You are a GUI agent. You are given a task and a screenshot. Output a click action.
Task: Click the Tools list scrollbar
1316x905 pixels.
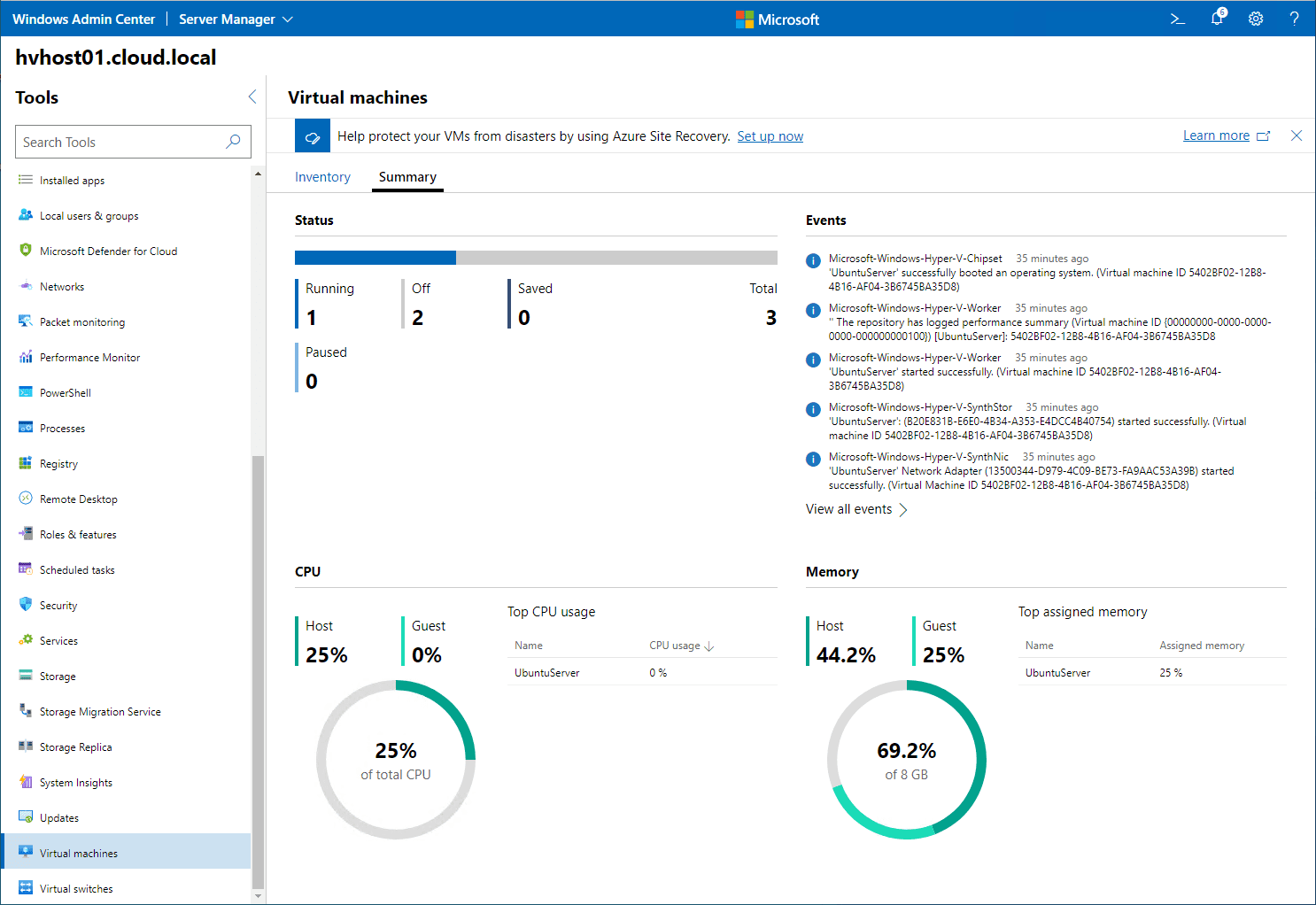258,671
